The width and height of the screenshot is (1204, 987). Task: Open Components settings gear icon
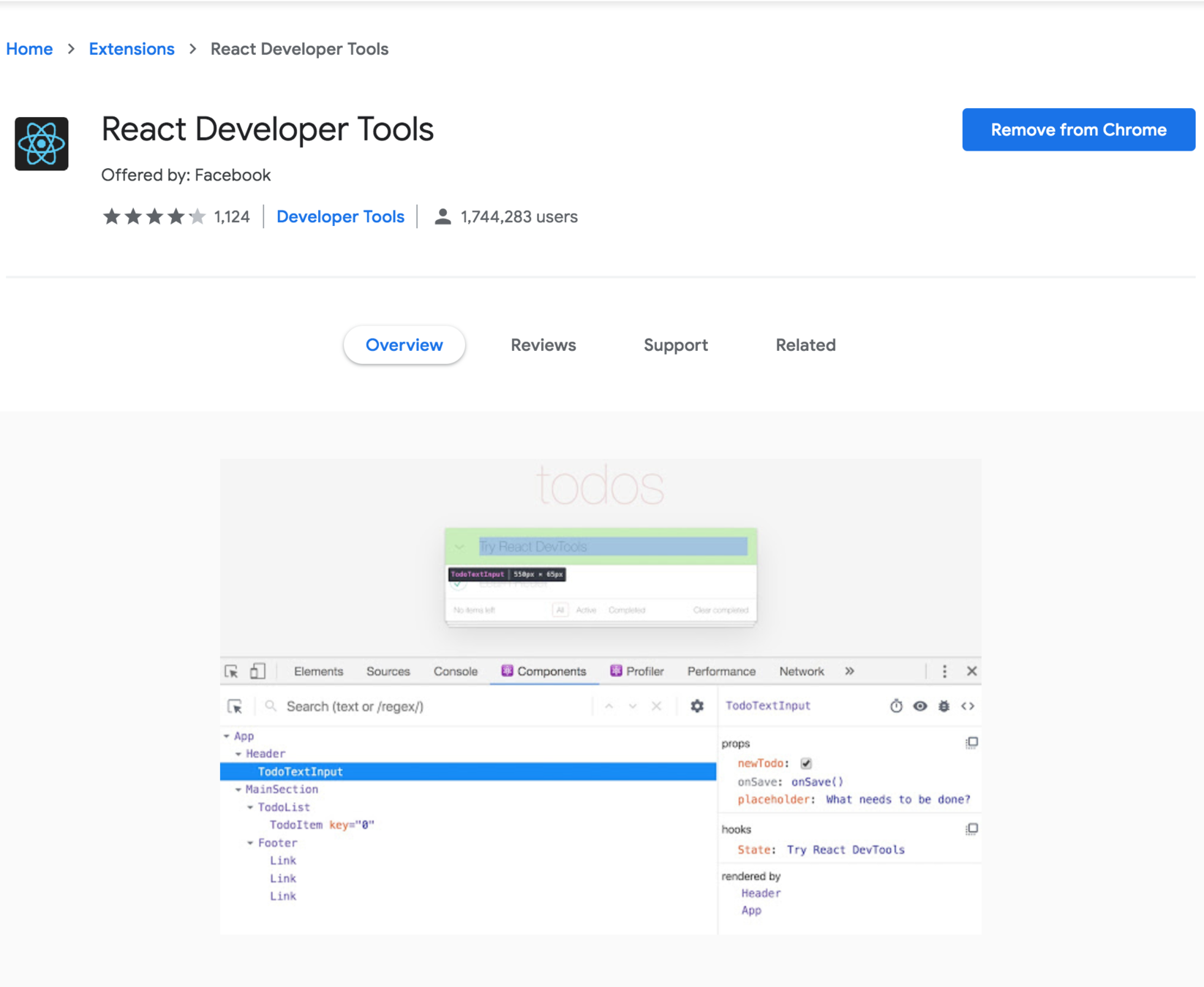[x=697, y=706]
